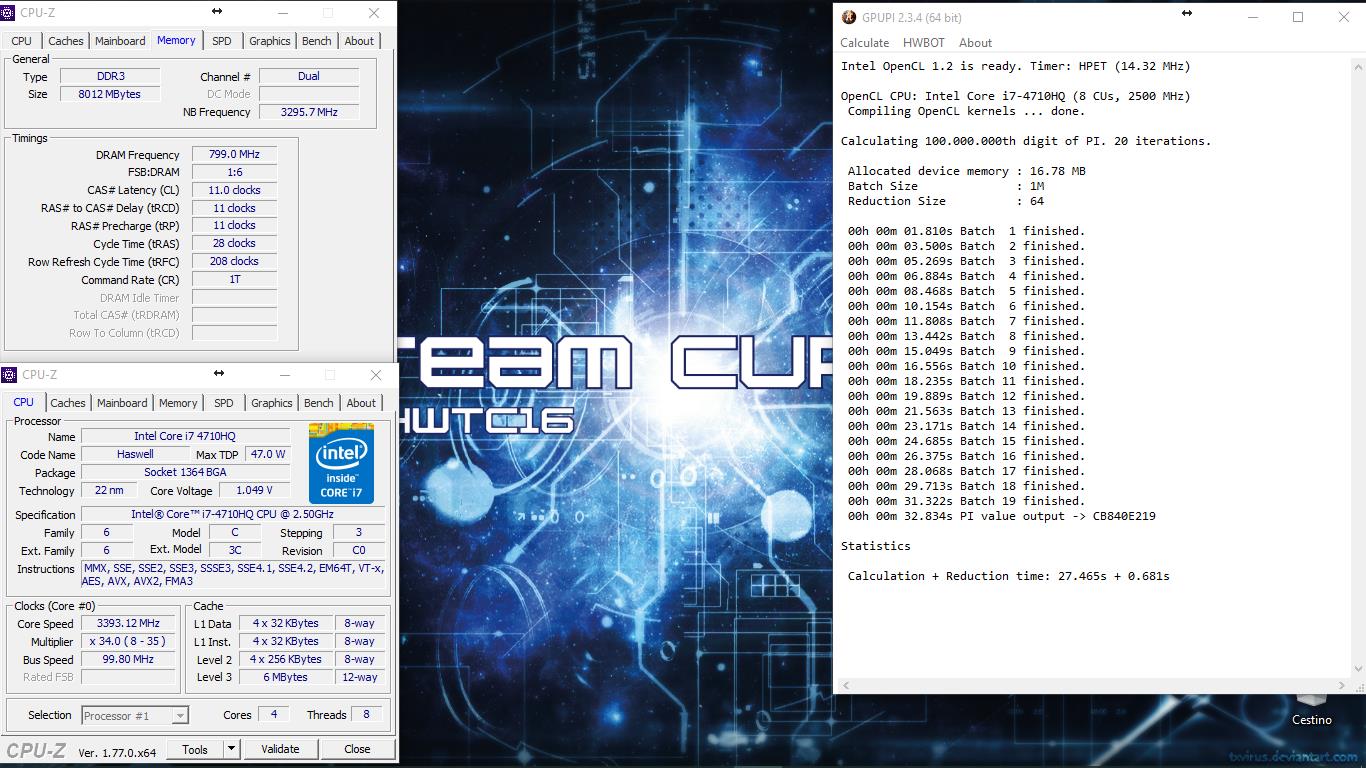1366x768 pixels.
Task: Open the Mainboard tab in the top CPU-Z window
Action: pos(120,41)
